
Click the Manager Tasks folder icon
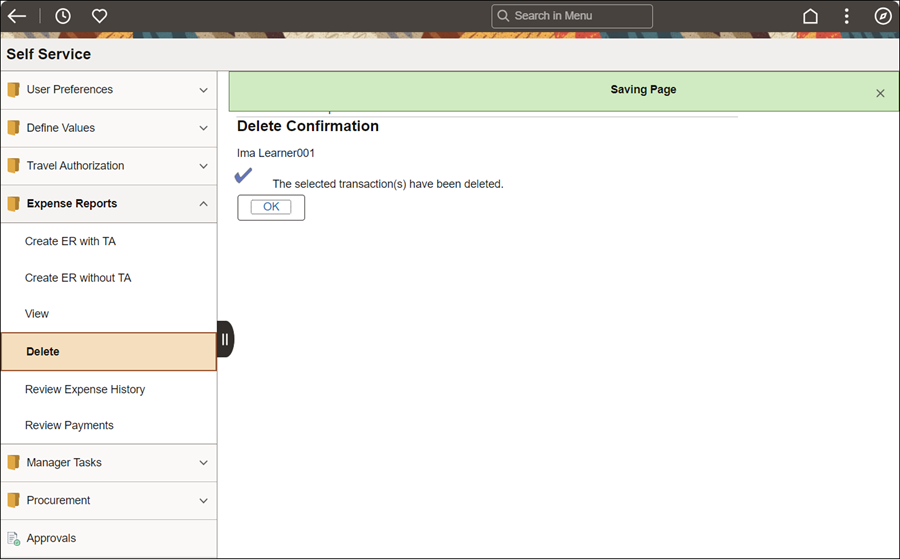(x=13, y=462)
